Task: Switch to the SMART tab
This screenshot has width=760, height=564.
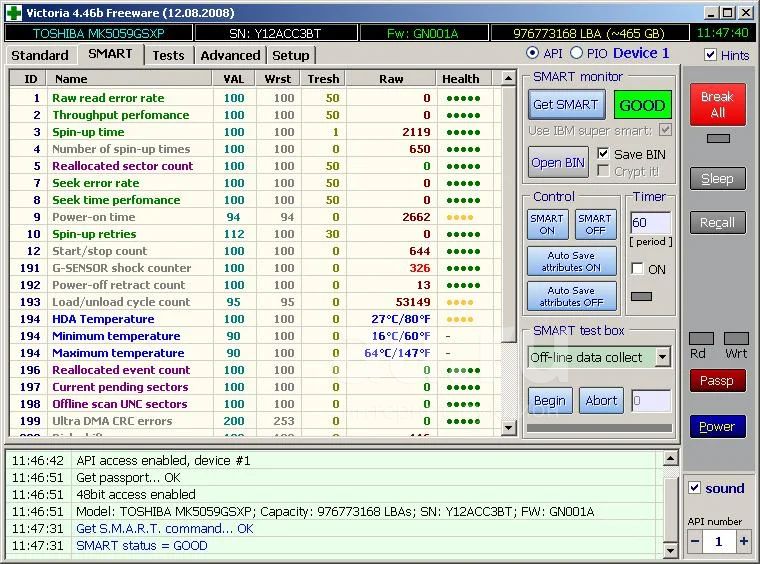Action: pos(110,54)
